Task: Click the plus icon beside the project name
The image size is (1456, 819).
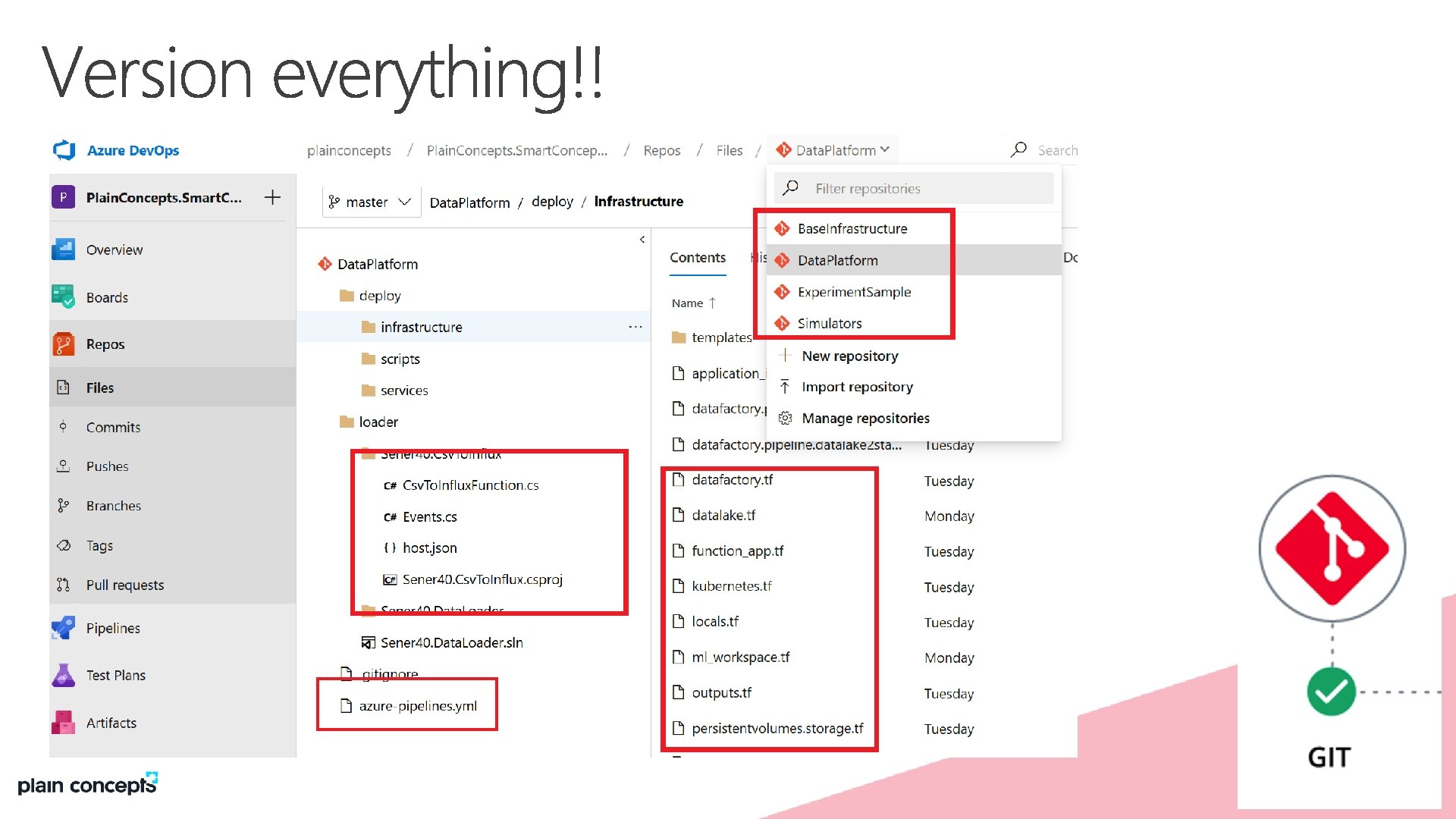Action: (272, 197)
